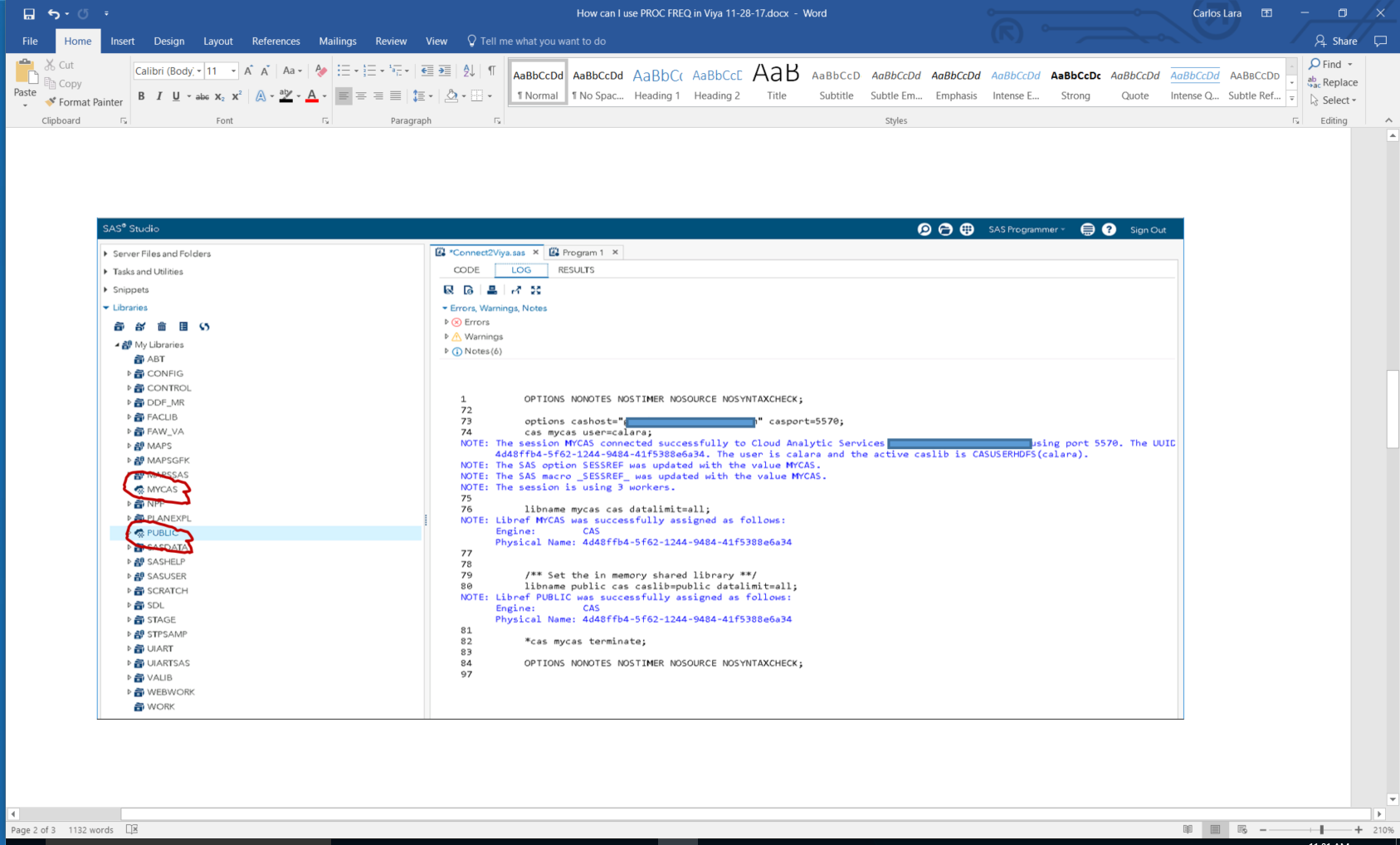Center the paragraph text
This screenshot has width=1400, height=845.
point(361,96)
